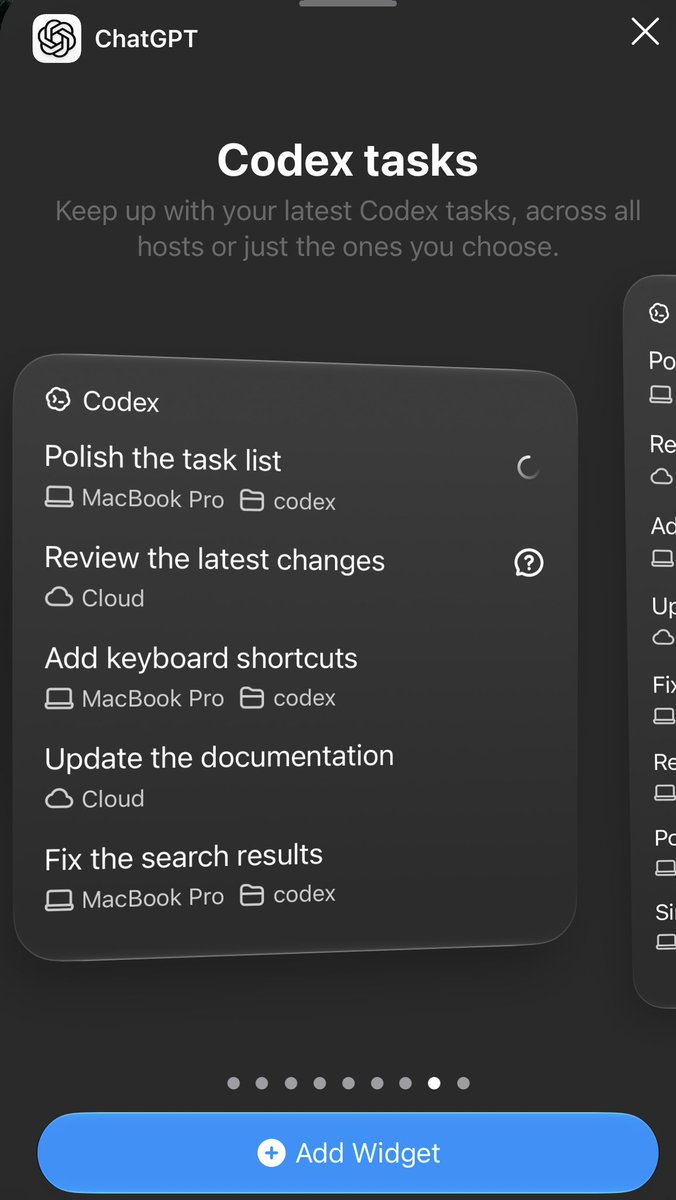676x1200 pixels.
Task: Tap the ChatGPT app logo icon
Action: coord(57,38)
